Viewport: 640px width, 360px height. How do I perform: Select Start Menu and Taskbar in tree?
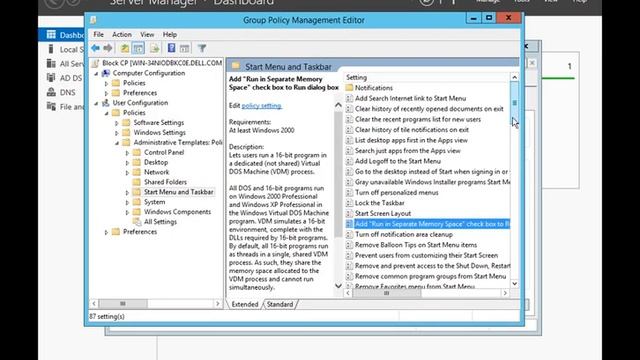[178, 192]
